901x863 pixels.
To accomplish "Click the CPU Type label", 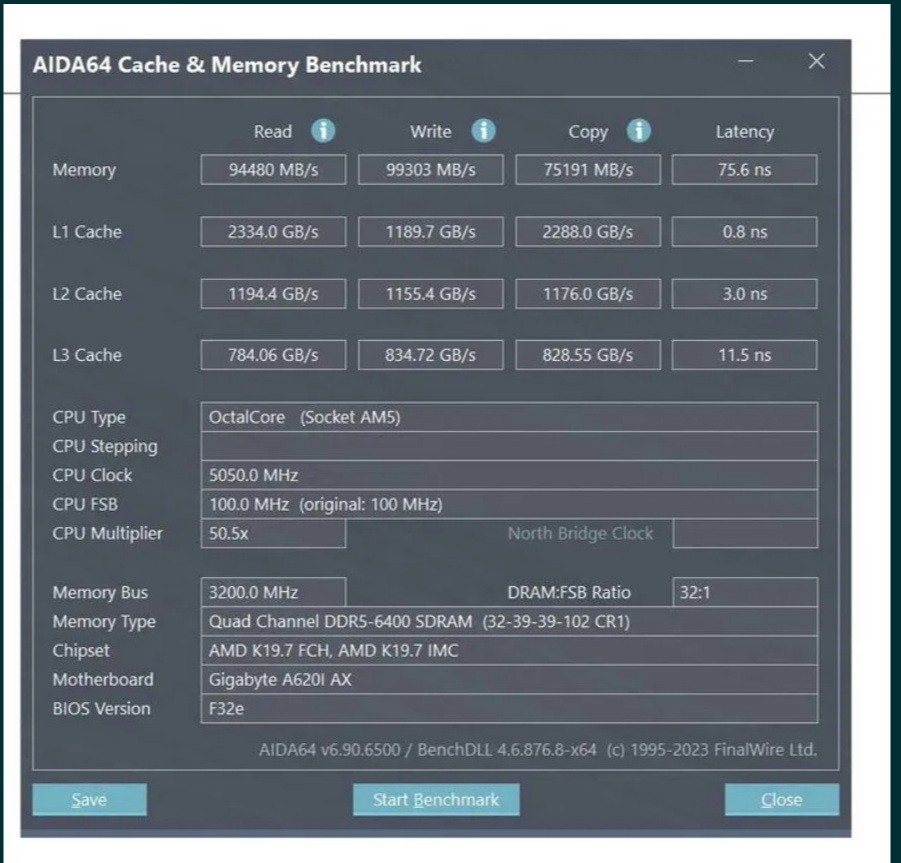I will tap(89, 418).
